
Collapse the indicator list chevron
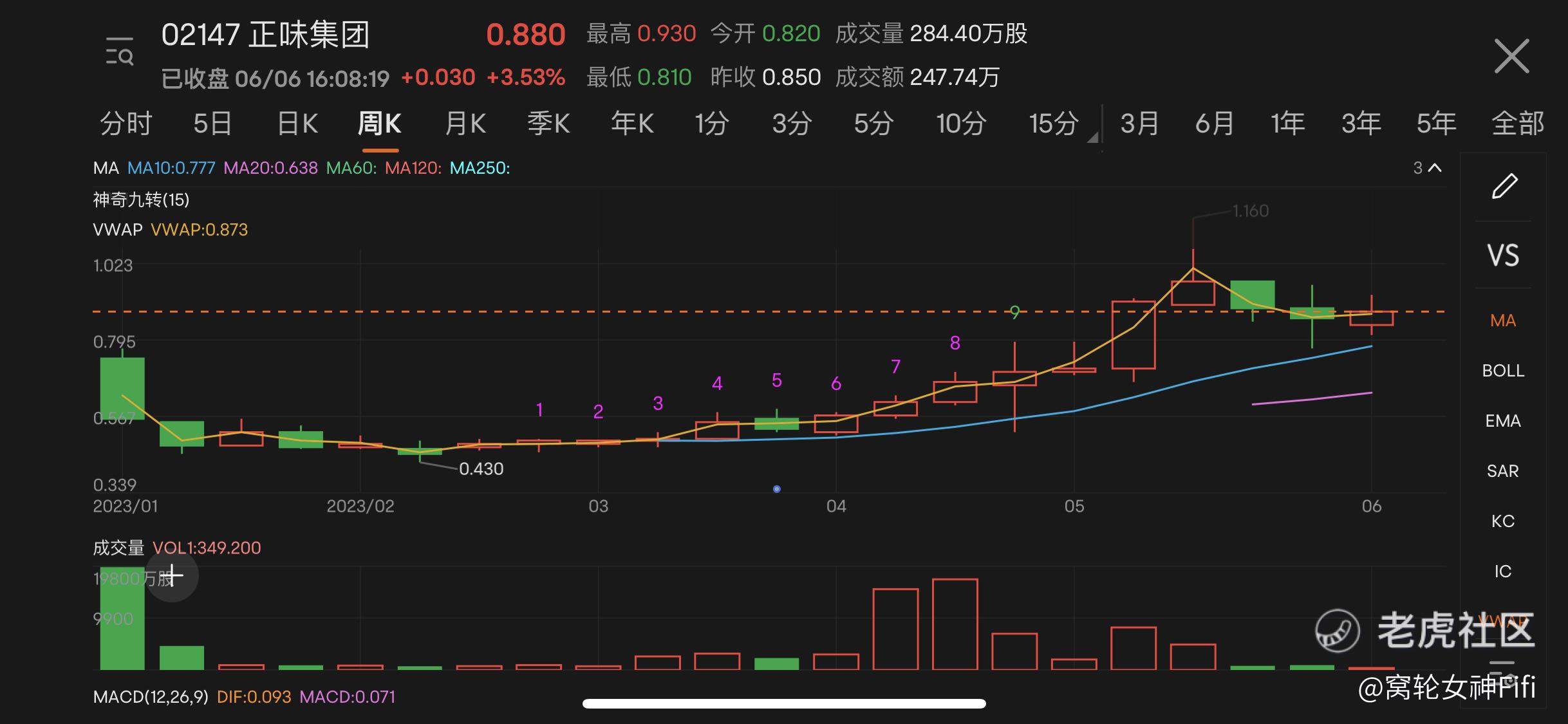[1435, 168]
